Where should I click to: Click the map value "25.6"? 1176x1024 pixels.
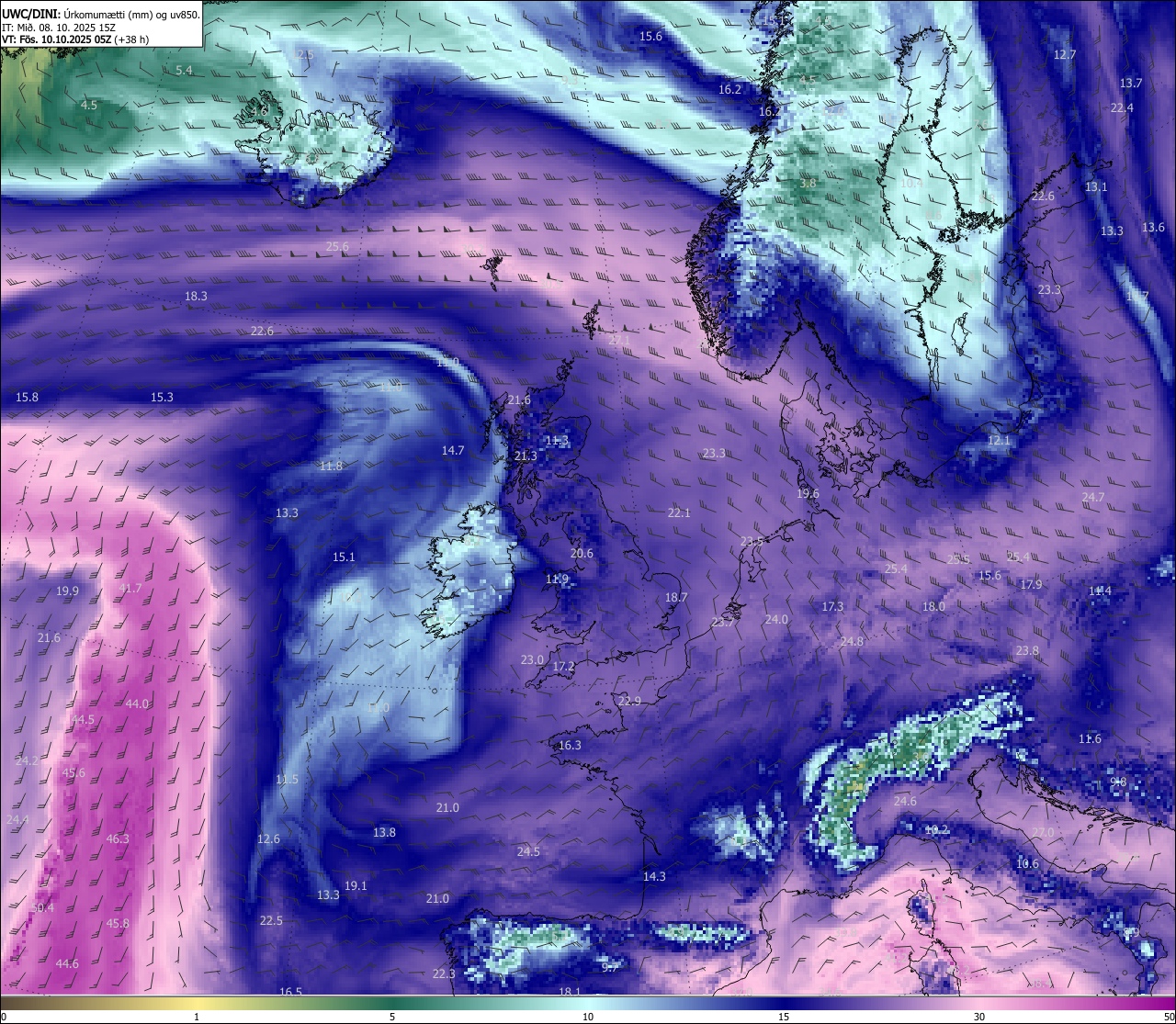coord(337,247)
